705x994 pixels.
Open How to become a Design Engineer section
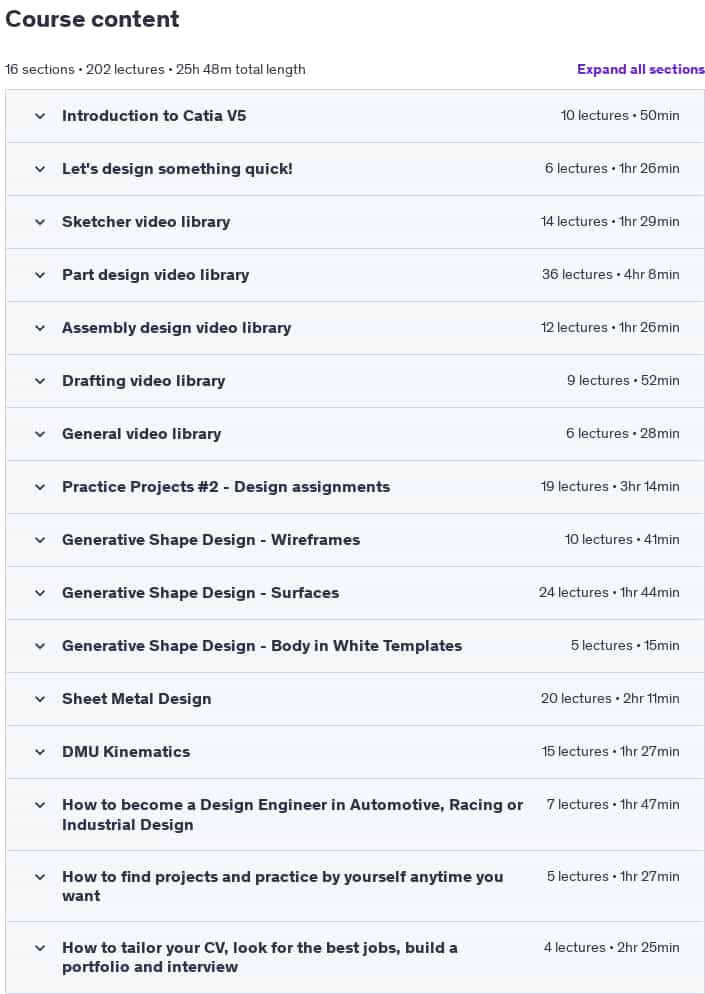pyautogui.click(x=355, y=815)
